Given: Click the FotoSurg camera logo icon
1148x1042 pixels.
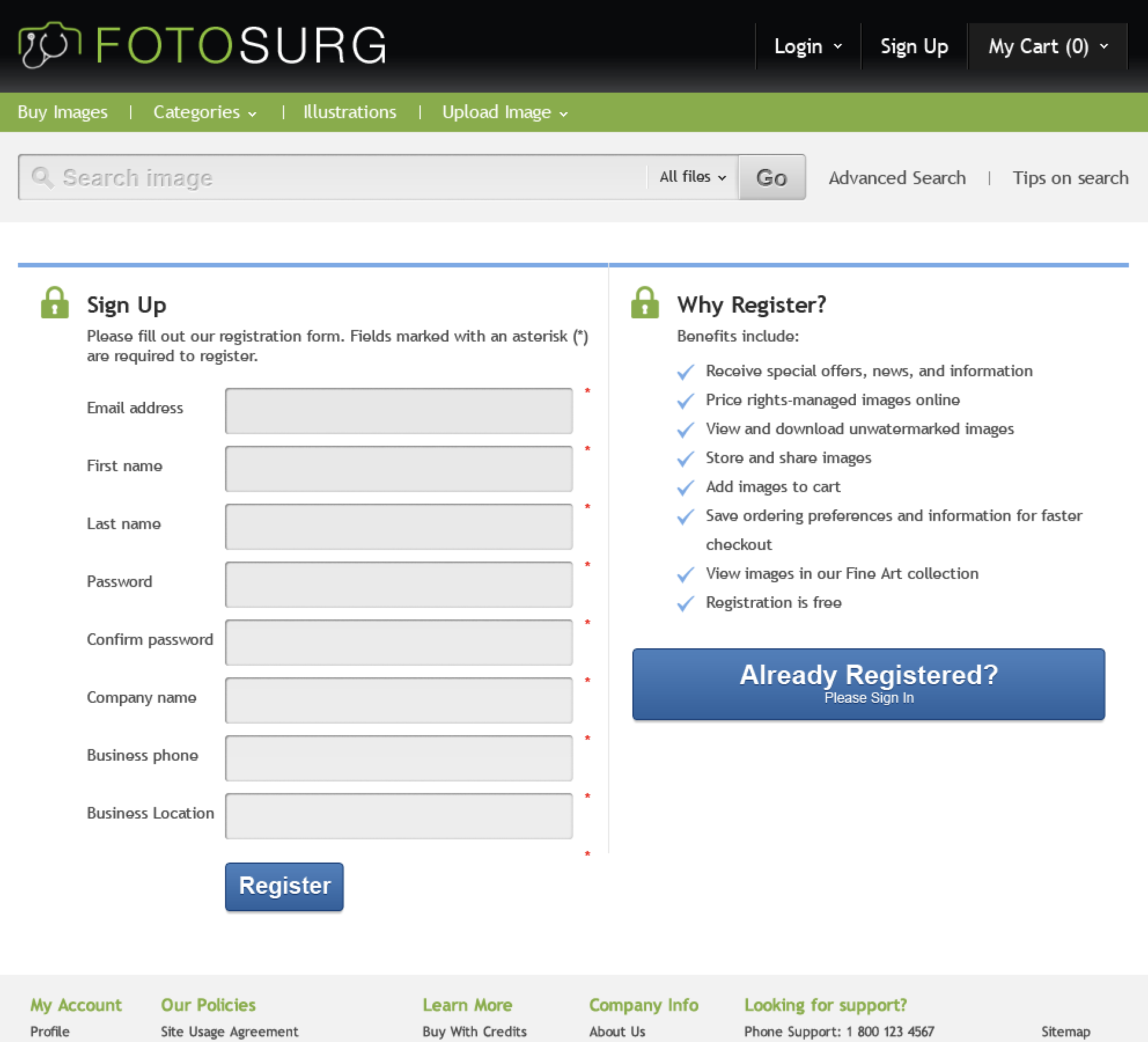Looking at the screenshot, I should coord(49,45).
